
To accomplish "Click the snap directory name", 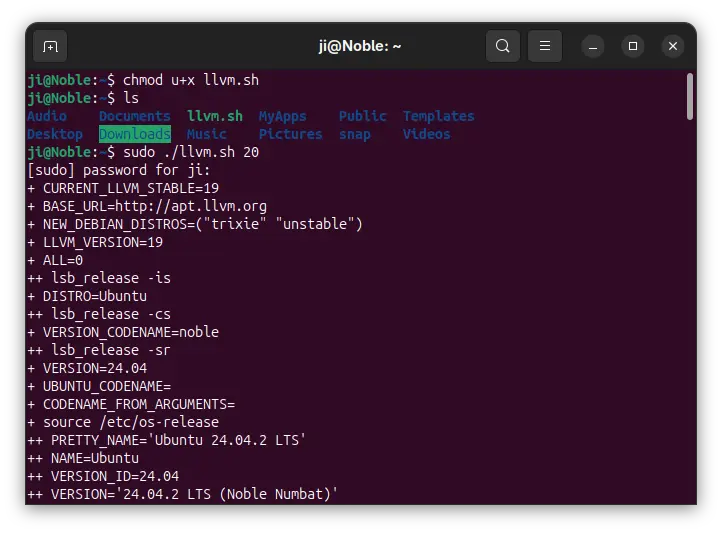I will [x=355, y=134].
